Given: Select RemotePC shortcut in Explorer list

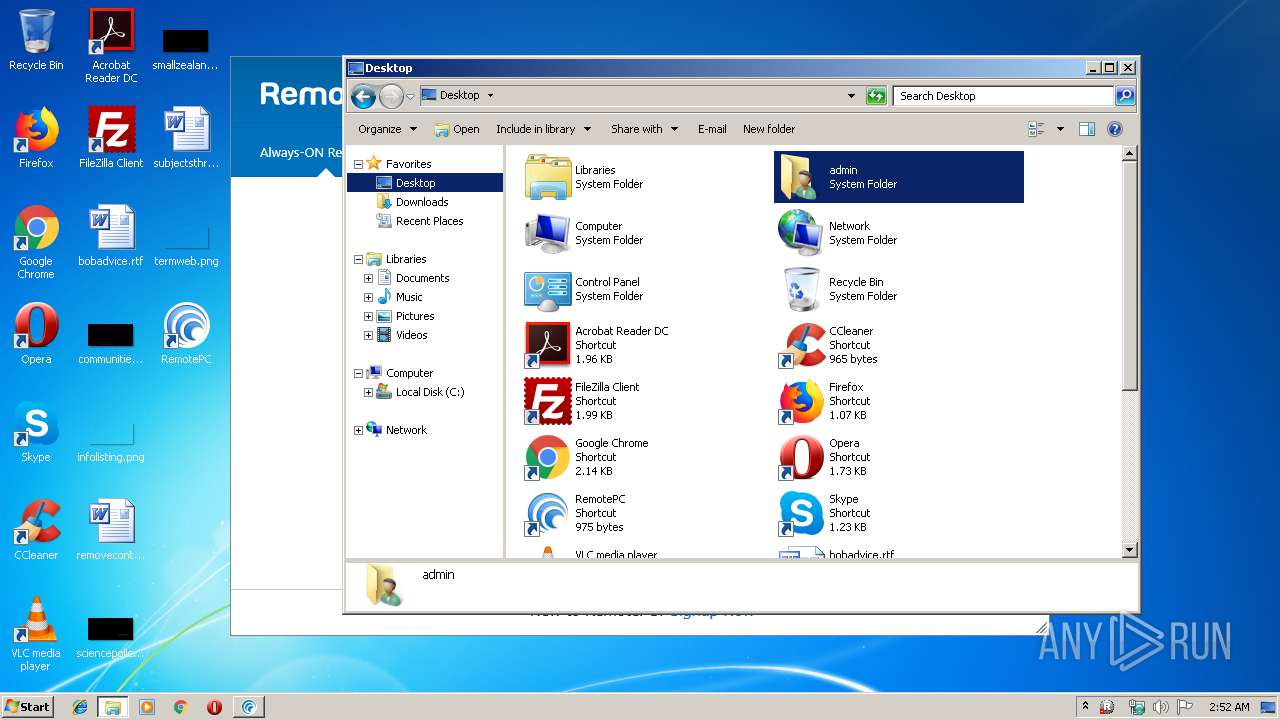Looking at the screenshot, I should pos(547,513).
